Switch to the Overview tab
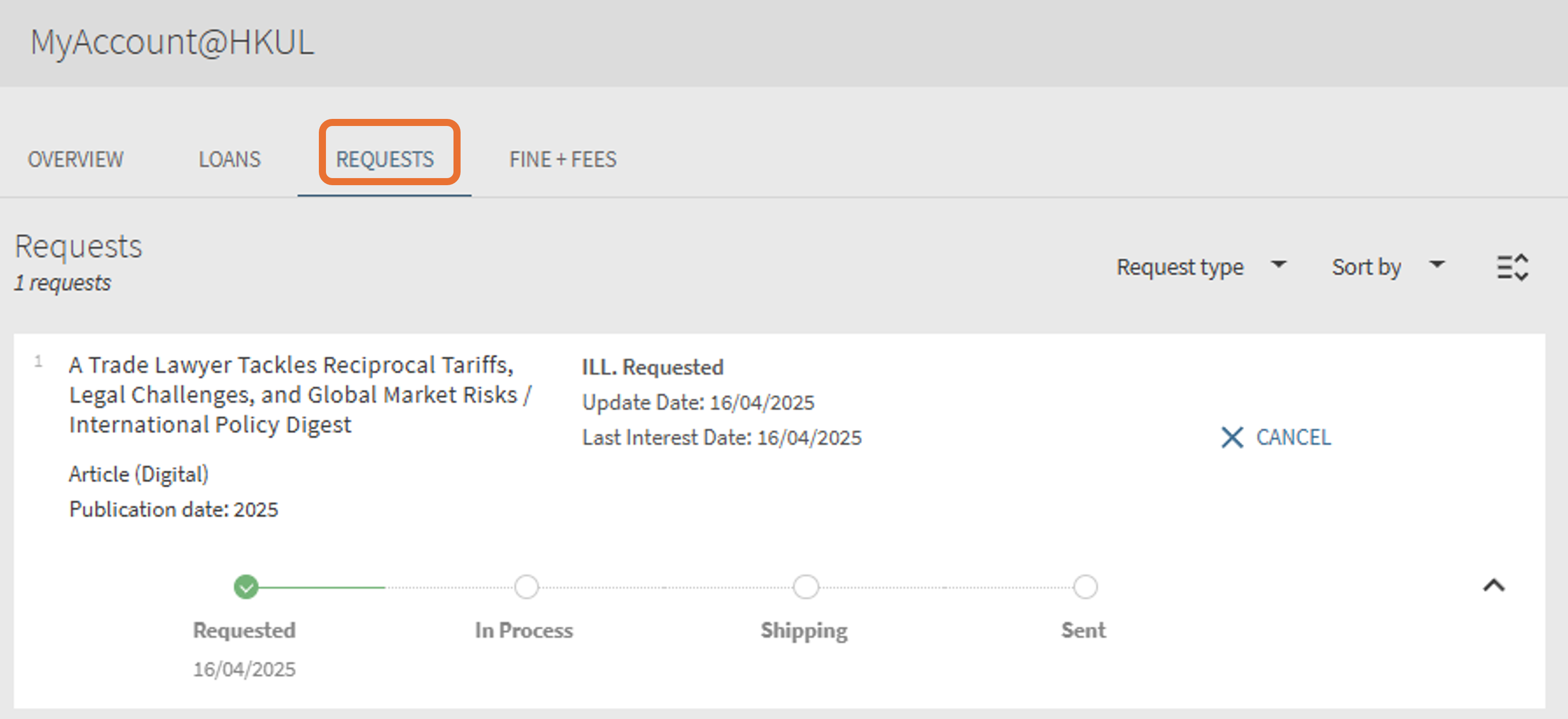The height and width of the screenshot is (719, 1568). tap(75, 159)
